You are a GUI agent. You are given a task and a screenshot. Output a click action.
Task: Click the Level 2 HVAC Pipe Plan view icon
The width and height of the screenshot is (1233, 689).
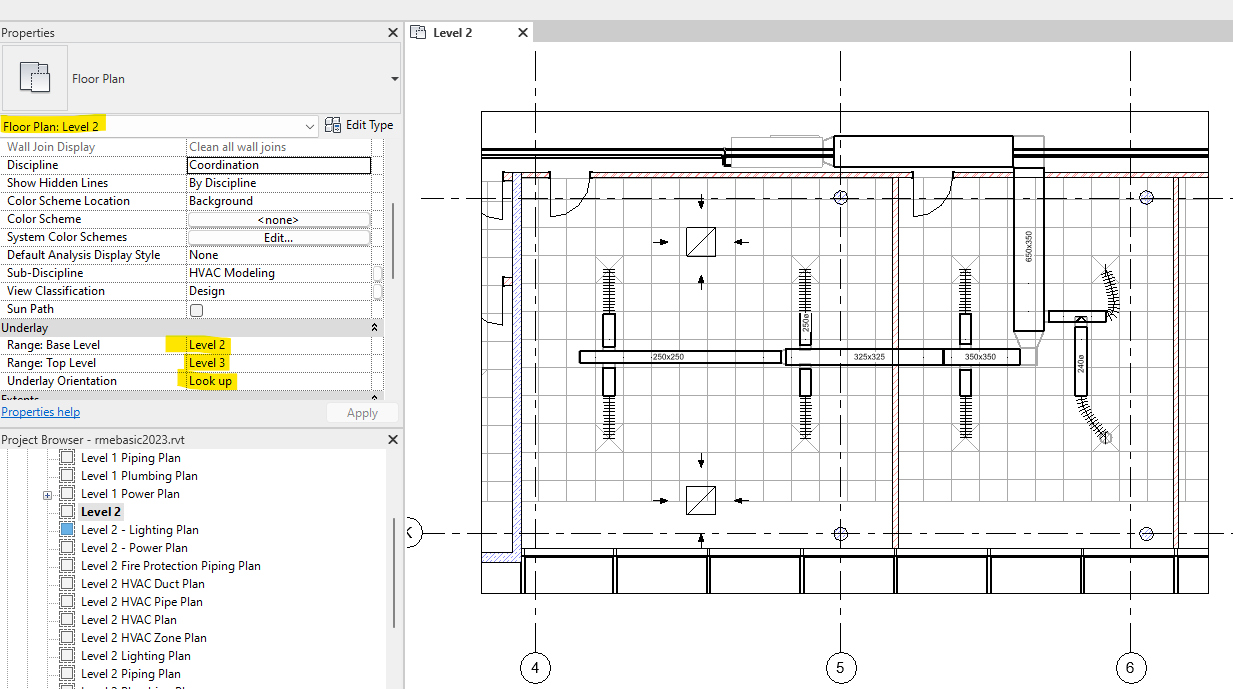pos(66,601)
